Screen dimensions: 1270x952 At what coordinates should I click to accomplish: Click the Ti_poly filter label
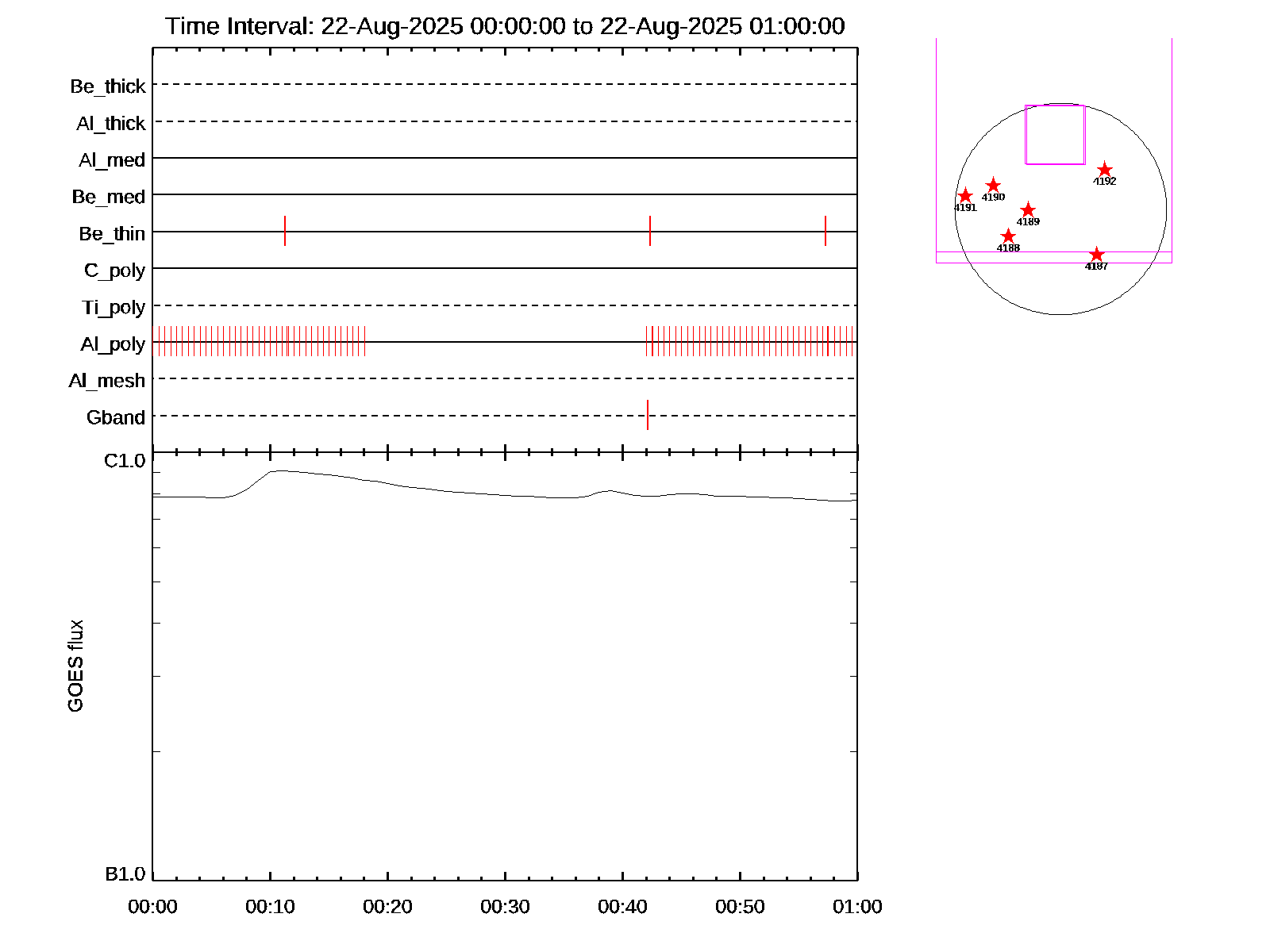tap(114, 307)
